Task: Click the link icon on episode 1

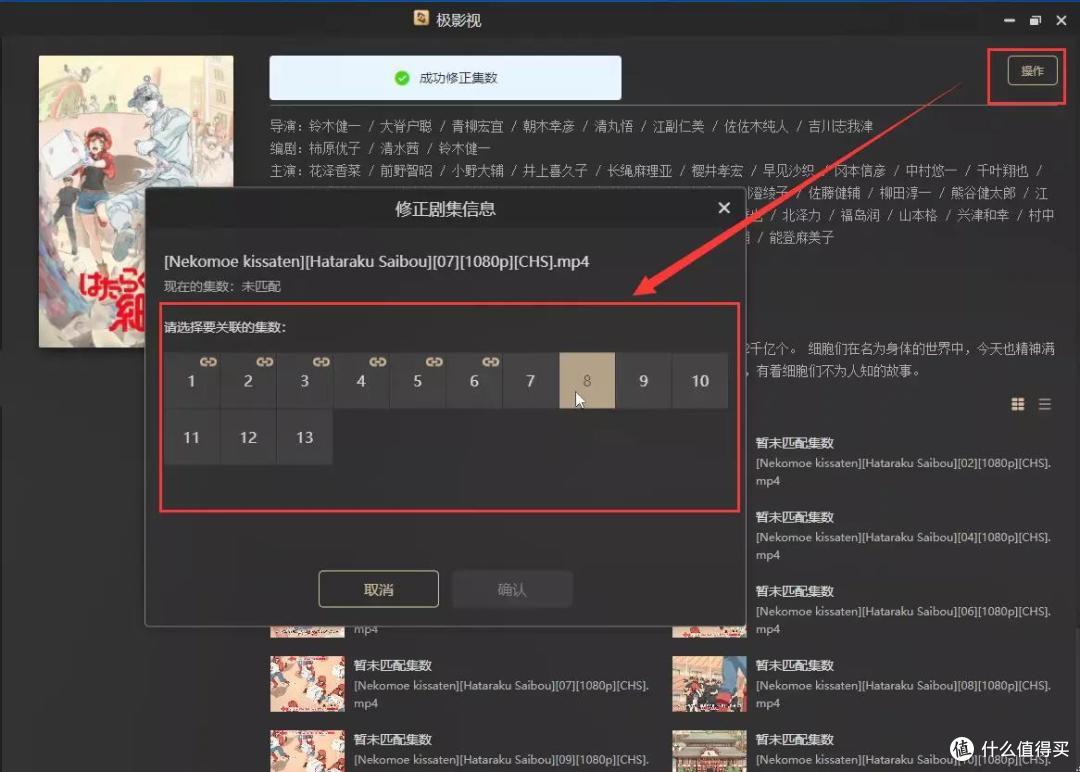Action: point(209,362)
